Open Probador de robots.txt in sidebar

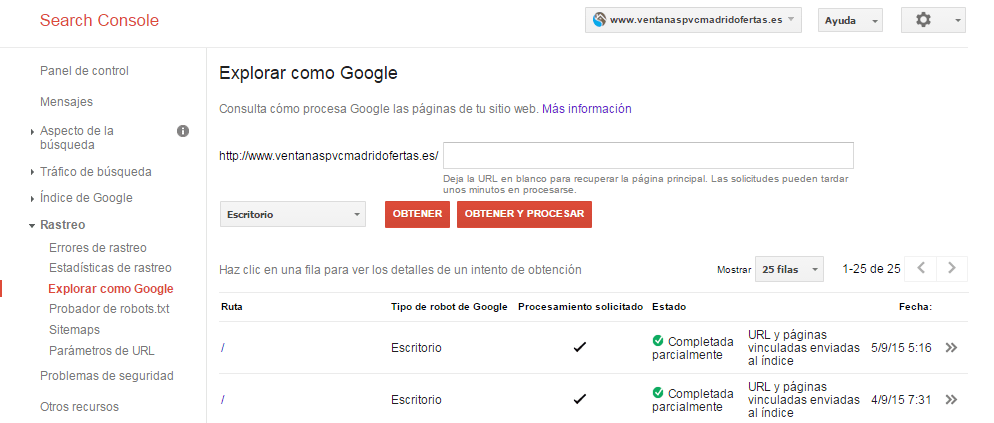click(109, 309)
